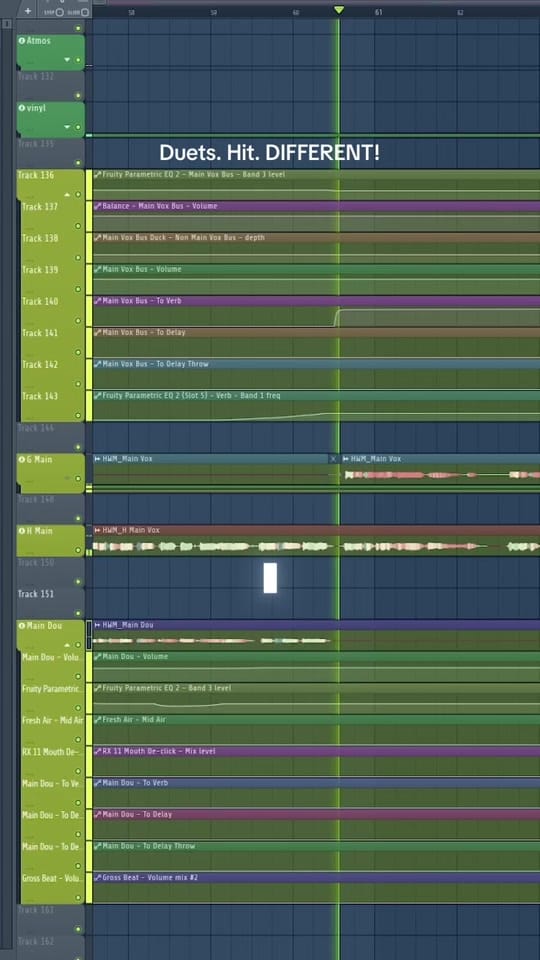Mute Track 137 with its LED
The image size is (540, 960).
click(x=78, y=226)
